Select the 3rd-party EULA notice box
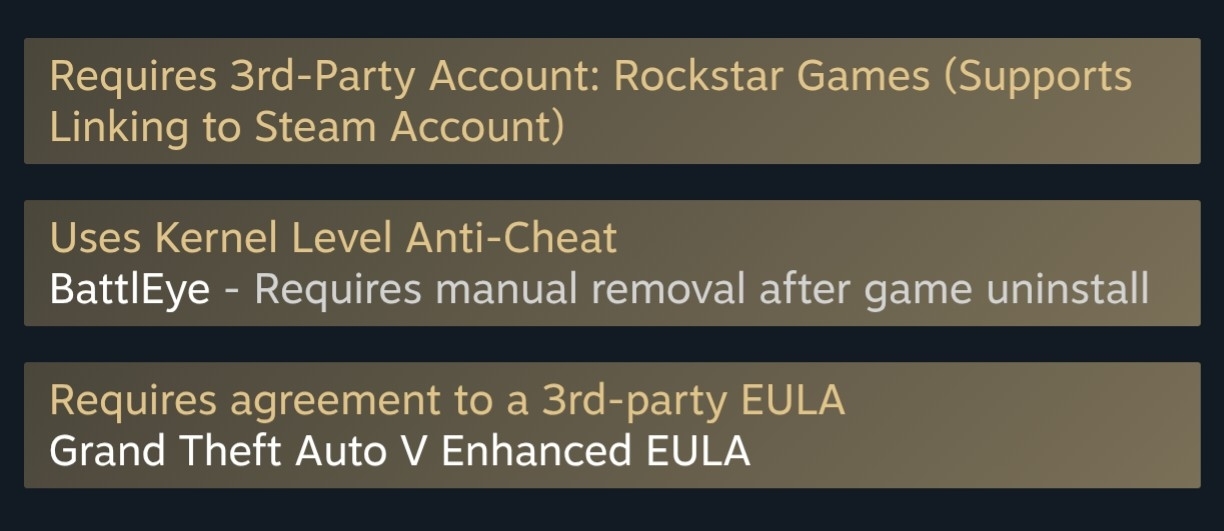 tap(612, 425)
